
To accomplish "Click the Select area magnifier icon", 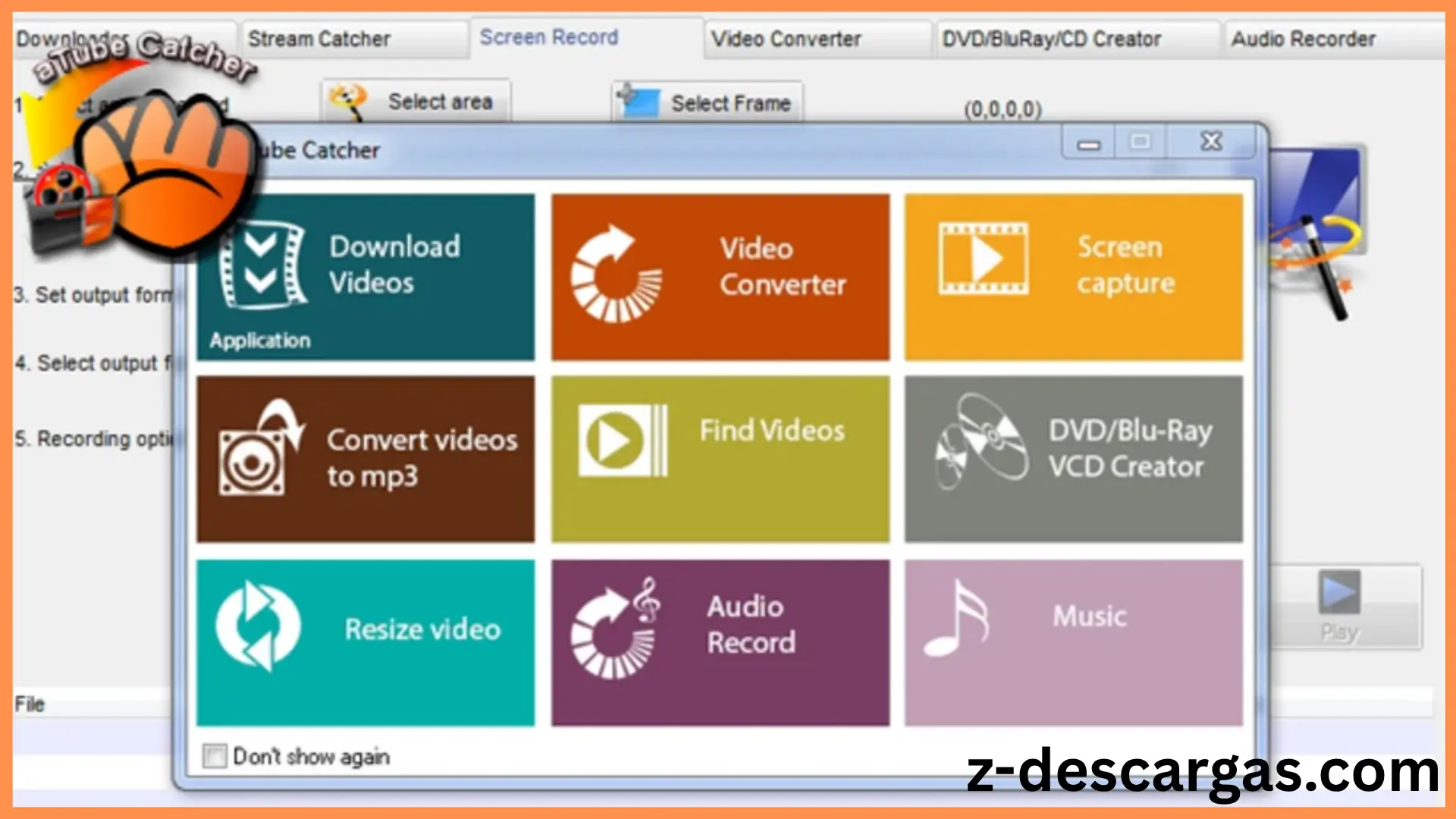I will coord(350,102).
